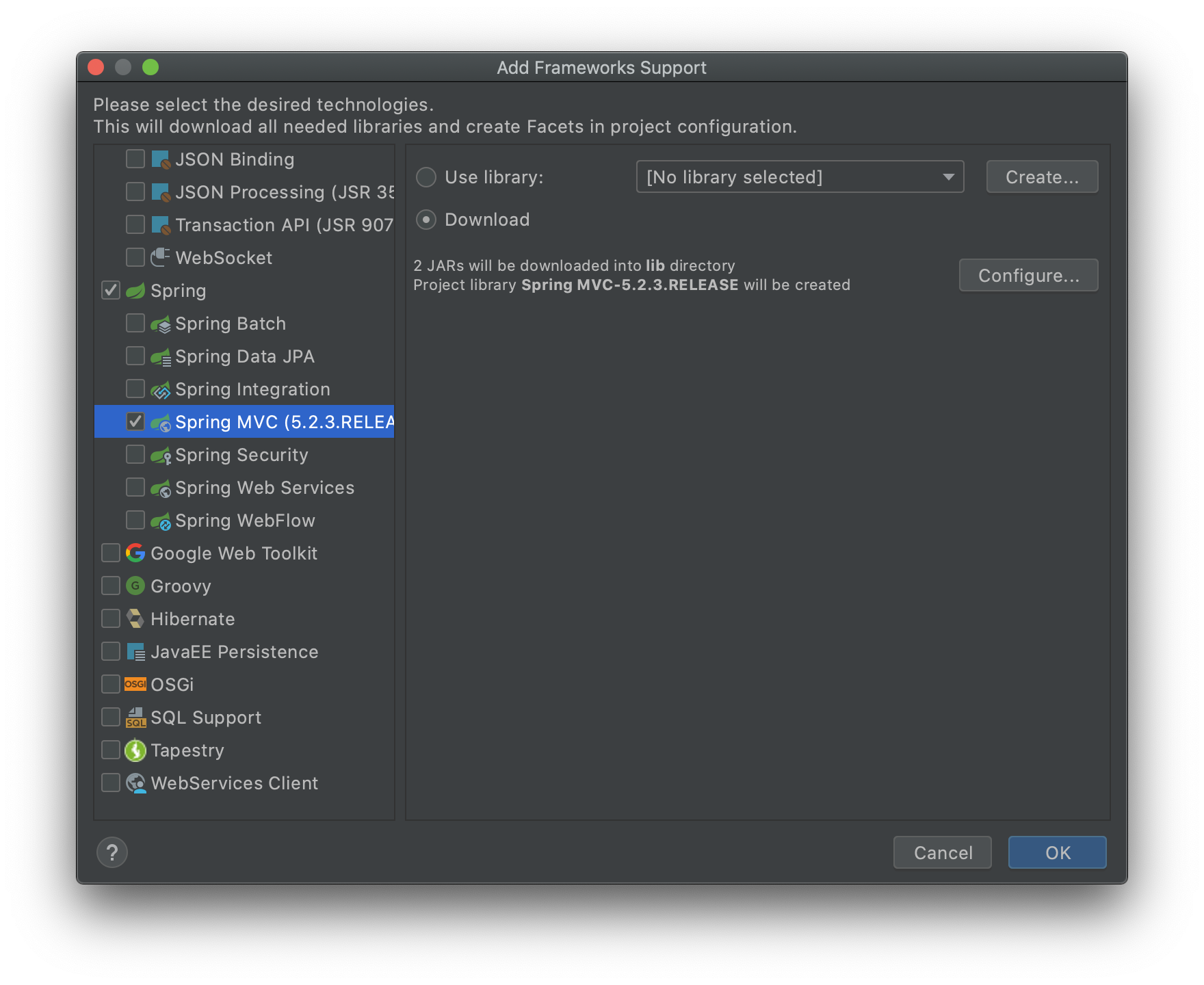The width and height of the screenshot is (1204, 985).
Task: Select the OSGi row label
Action: 172,685
